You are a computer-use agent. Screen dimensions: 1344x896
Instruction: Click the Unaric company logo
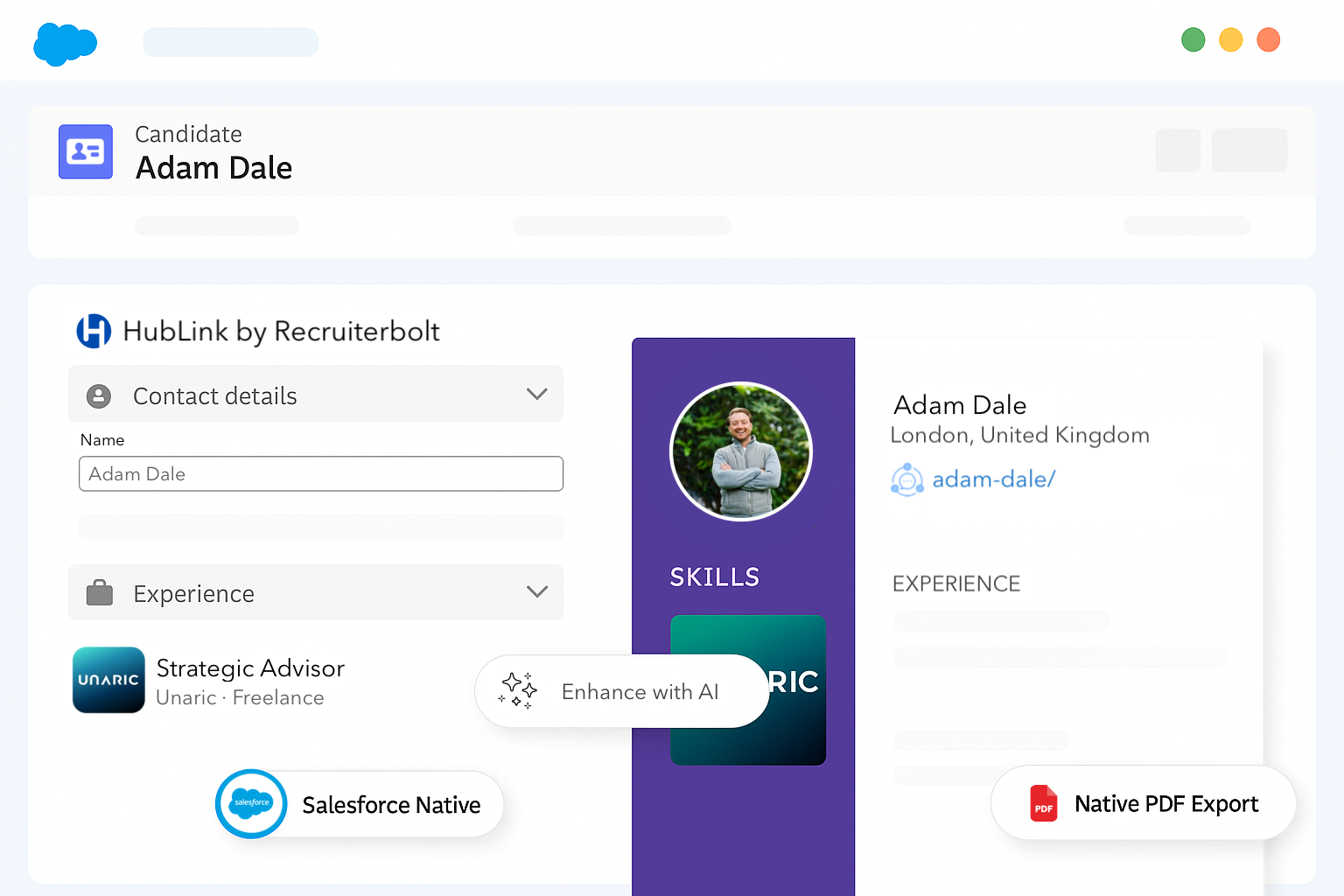click(108, 680)
